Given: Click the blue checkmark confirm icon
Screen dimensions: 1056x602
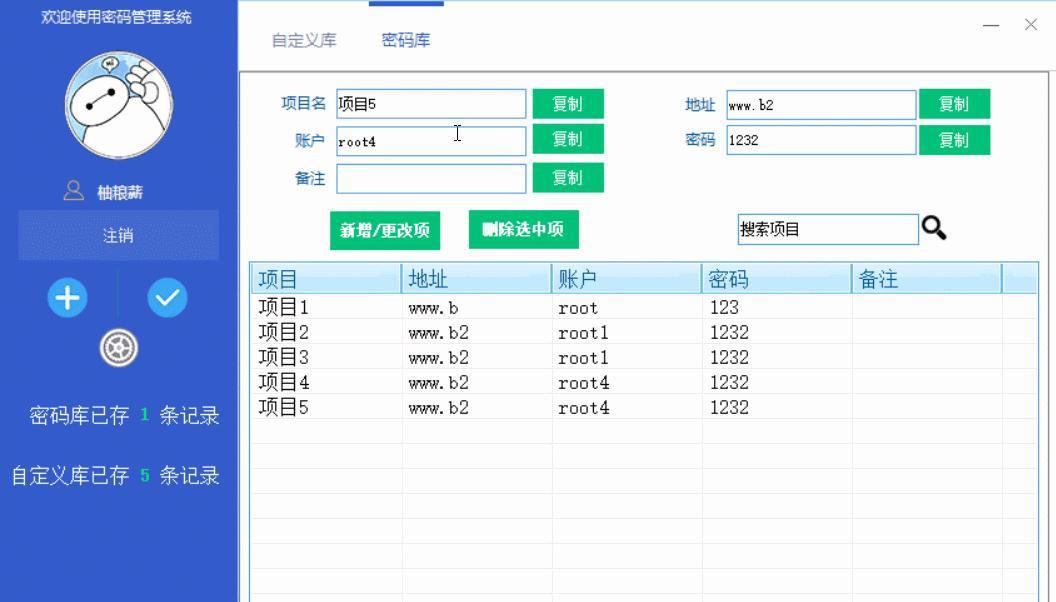Looking at the screenshot, I should 167,298.
